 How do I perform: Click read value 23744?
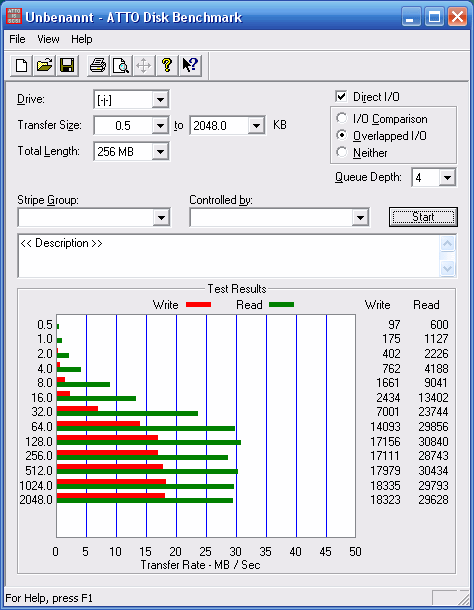[433, 412]
